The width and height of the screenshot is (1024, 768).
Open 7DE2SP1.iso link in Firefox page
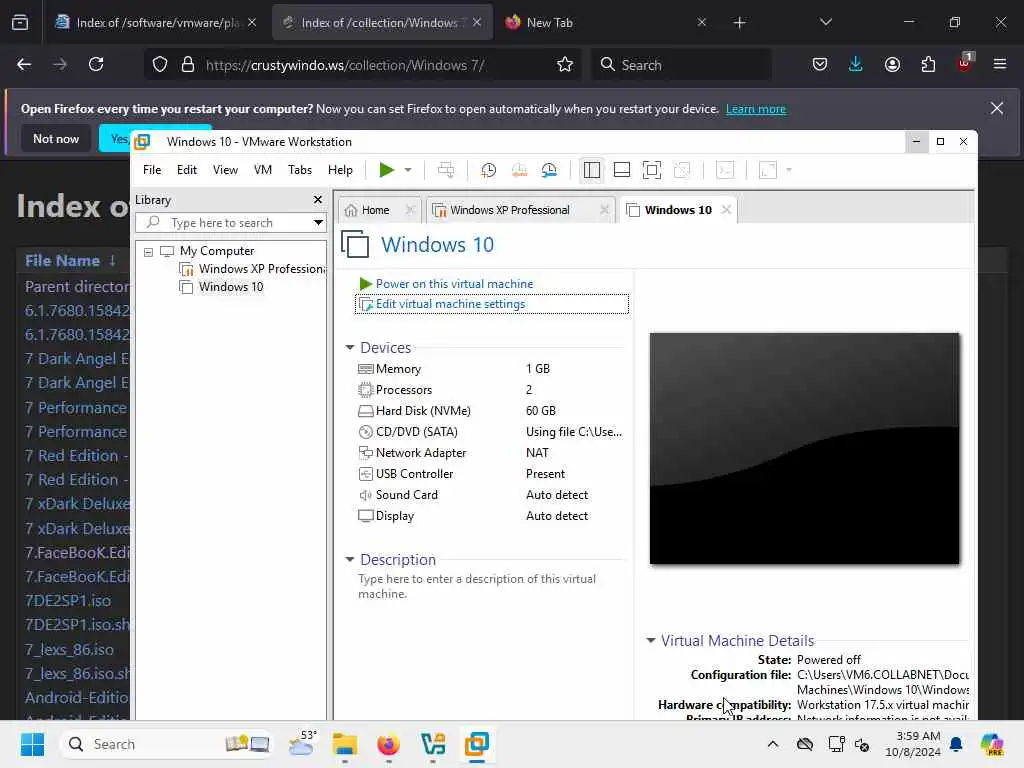[x=68, y=601]
